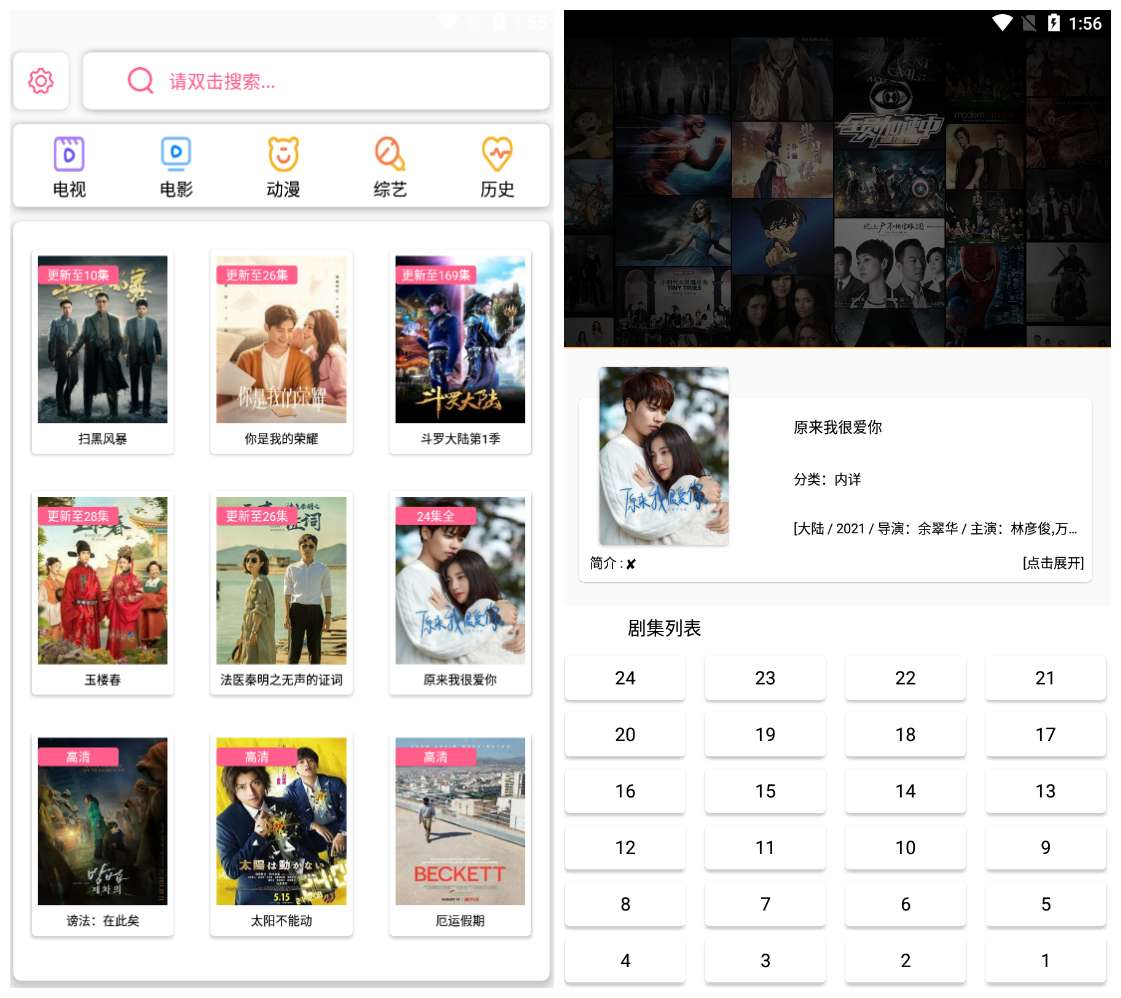Select the 电影 movie category icon
This screenshot has height=998, width=1121.
coord(176,155)
